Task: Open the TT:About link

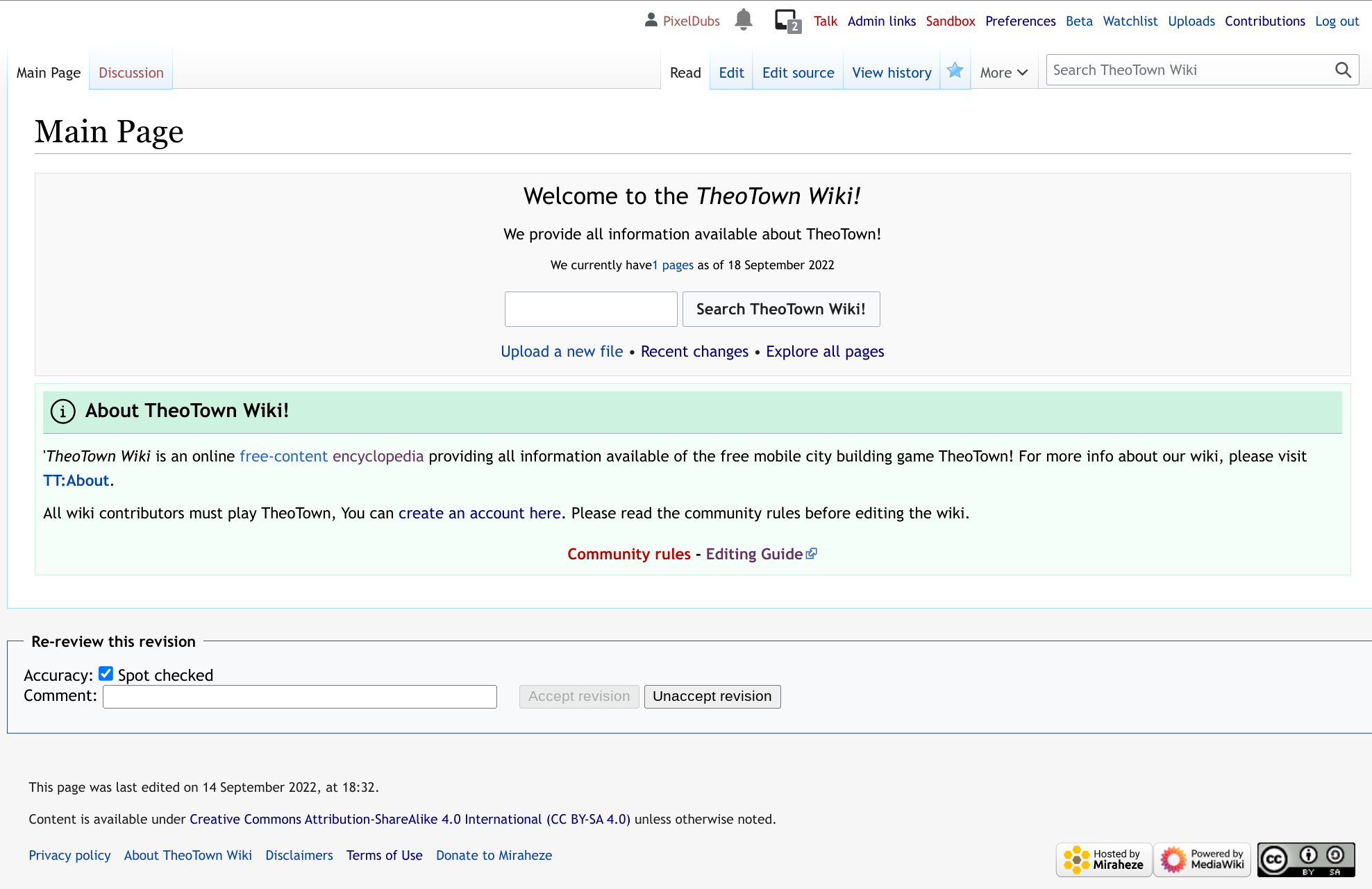Action: [76, 481]
